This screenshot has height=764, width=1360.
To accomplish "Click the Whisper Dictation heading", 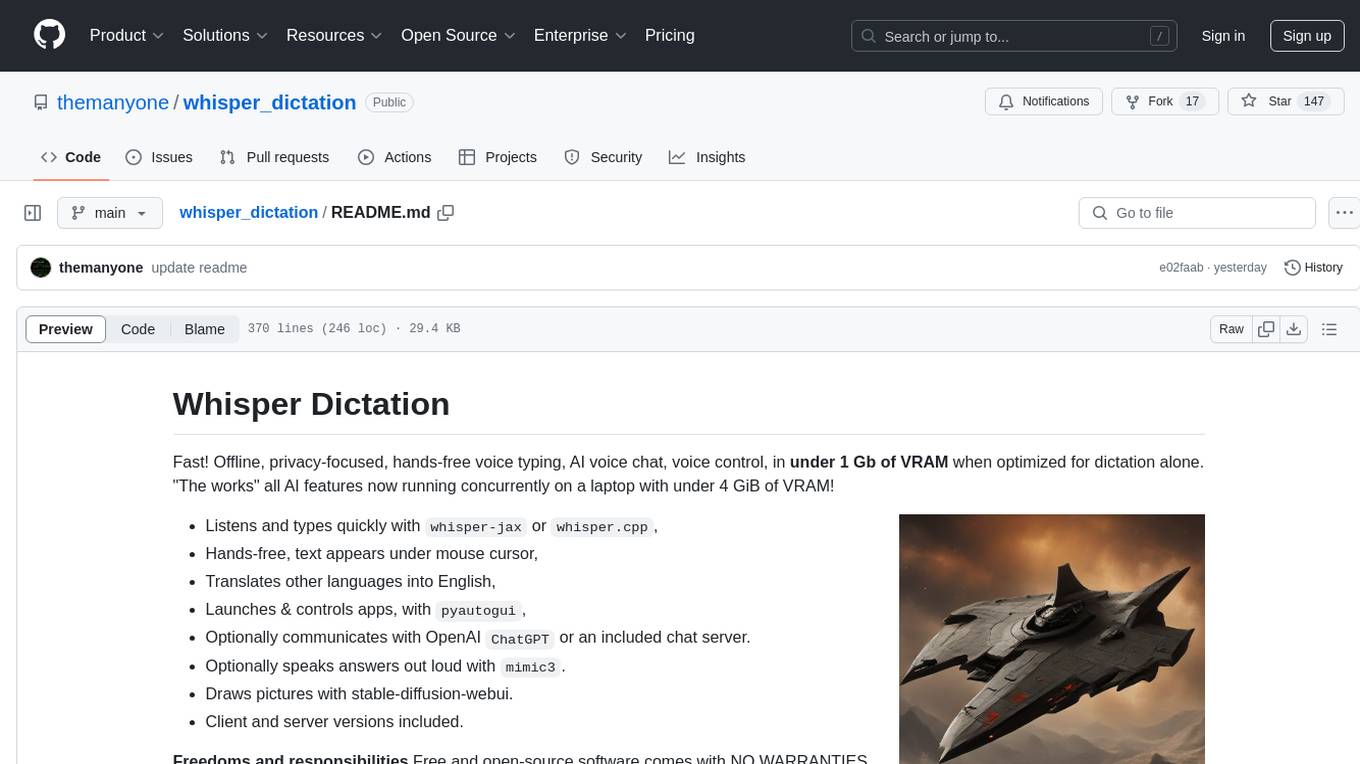I will point(311,404).
